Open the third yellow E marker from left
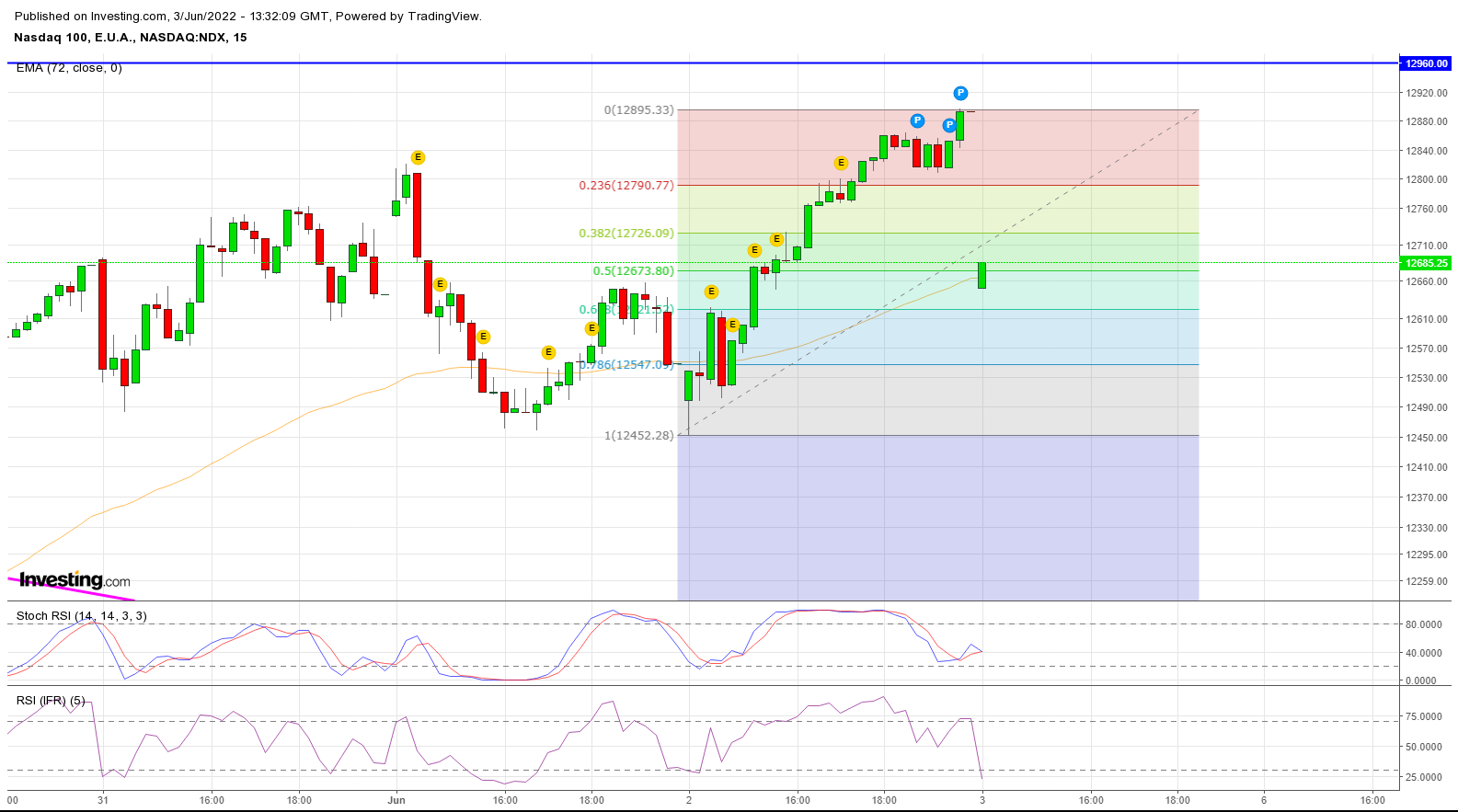The width and height of the screenshot is (1458, 812). point(483,337)
